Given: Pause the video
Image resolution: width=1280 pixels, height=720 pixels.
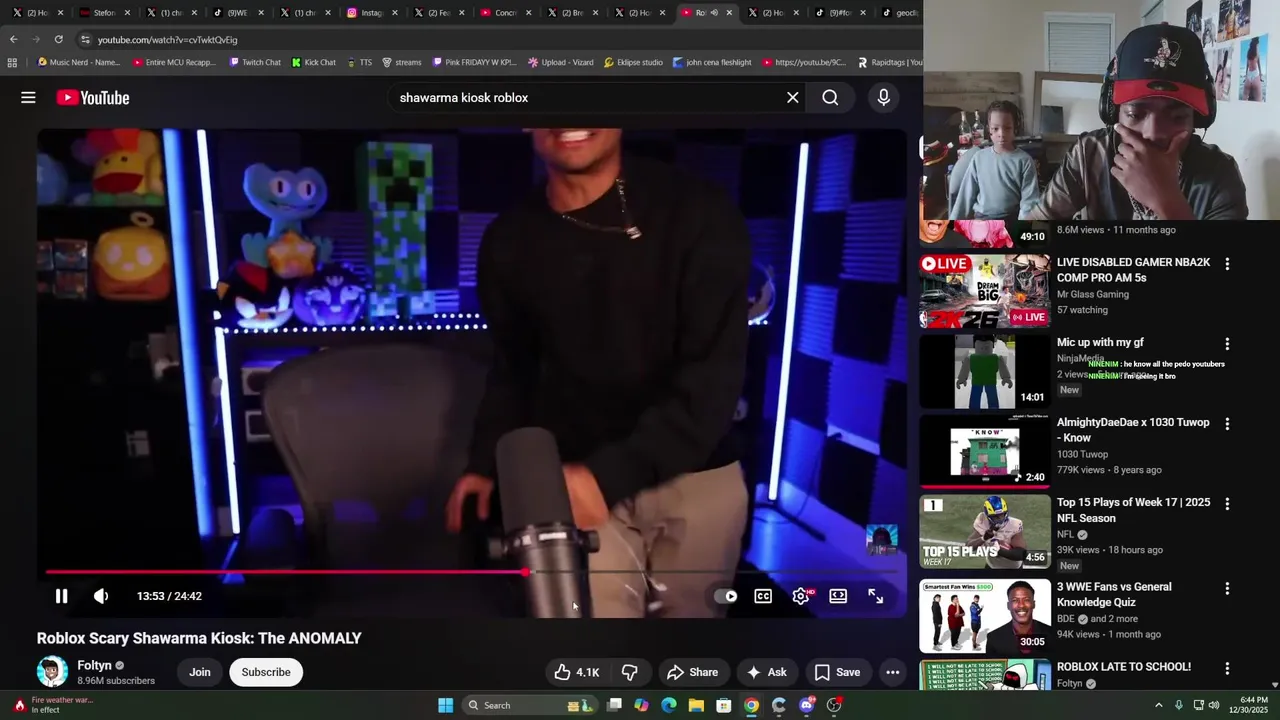Looking at the screenshot, I should [x=61, y=596].
